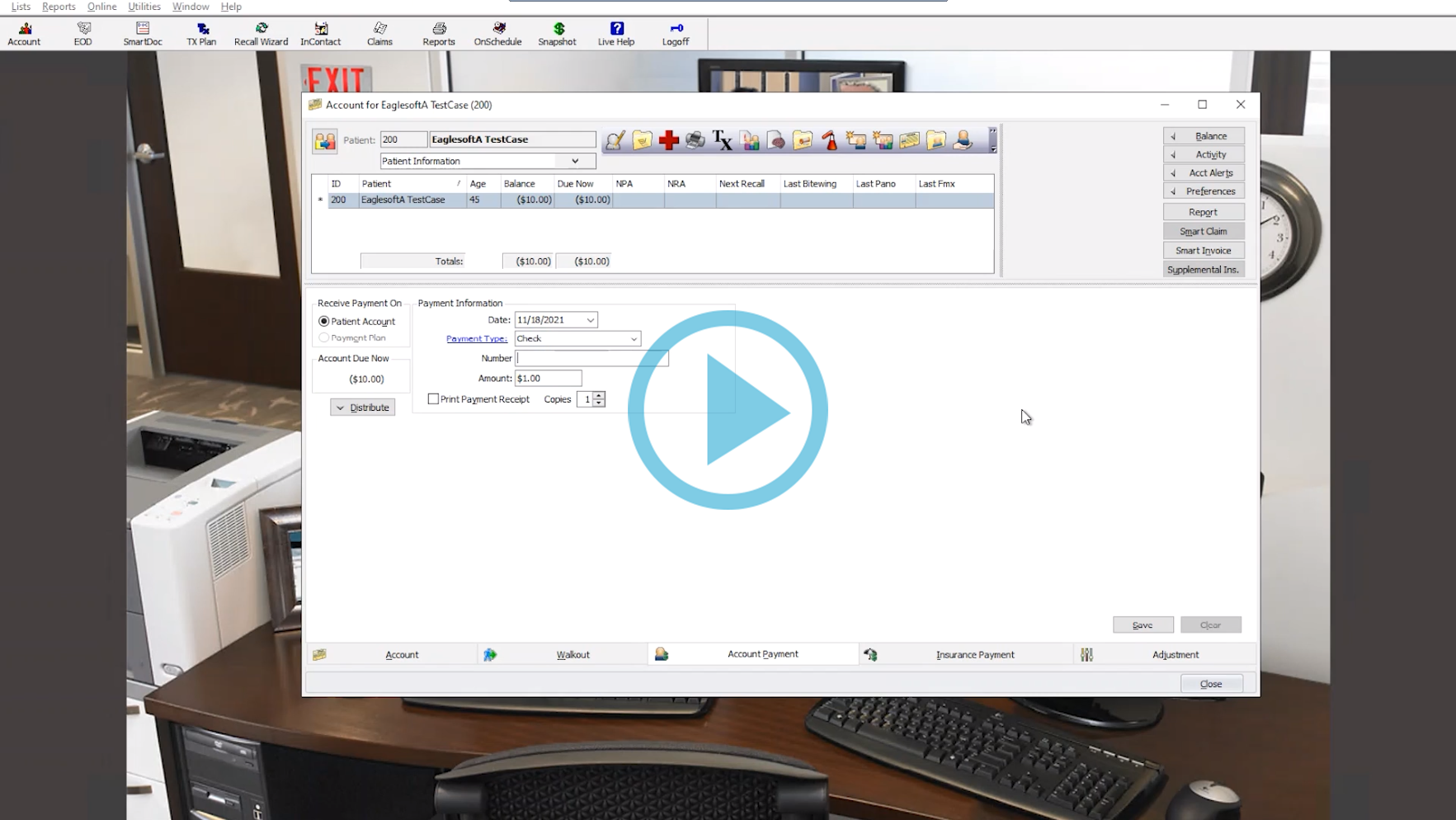Expand the Patient Information dropdown
This screenshot has width=1456, height=820.
click(575, 162)
